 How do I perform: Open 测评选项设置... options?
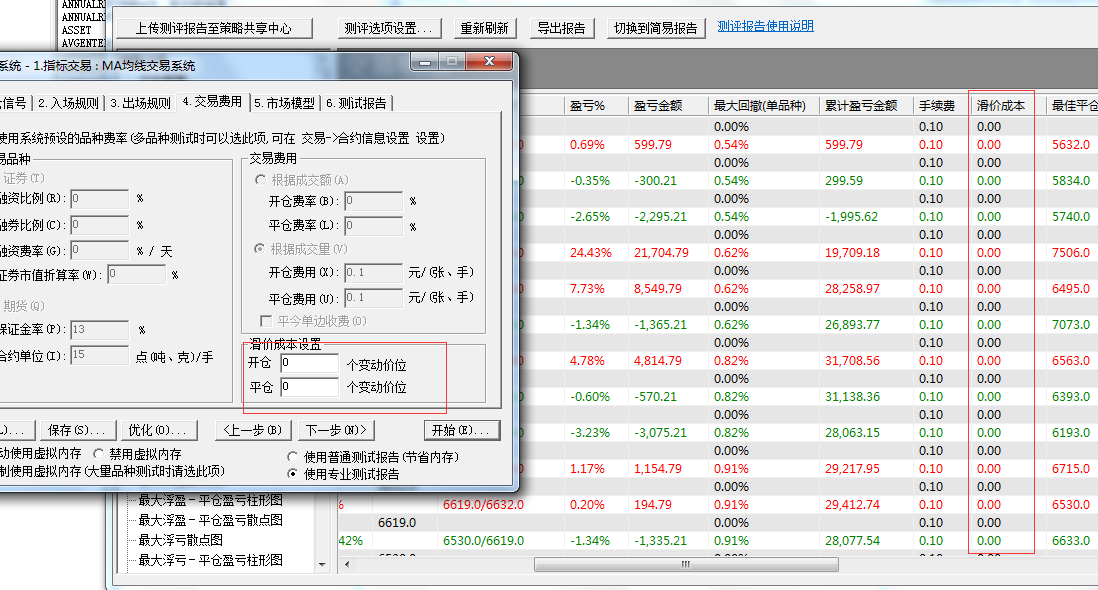pos(387,28)
